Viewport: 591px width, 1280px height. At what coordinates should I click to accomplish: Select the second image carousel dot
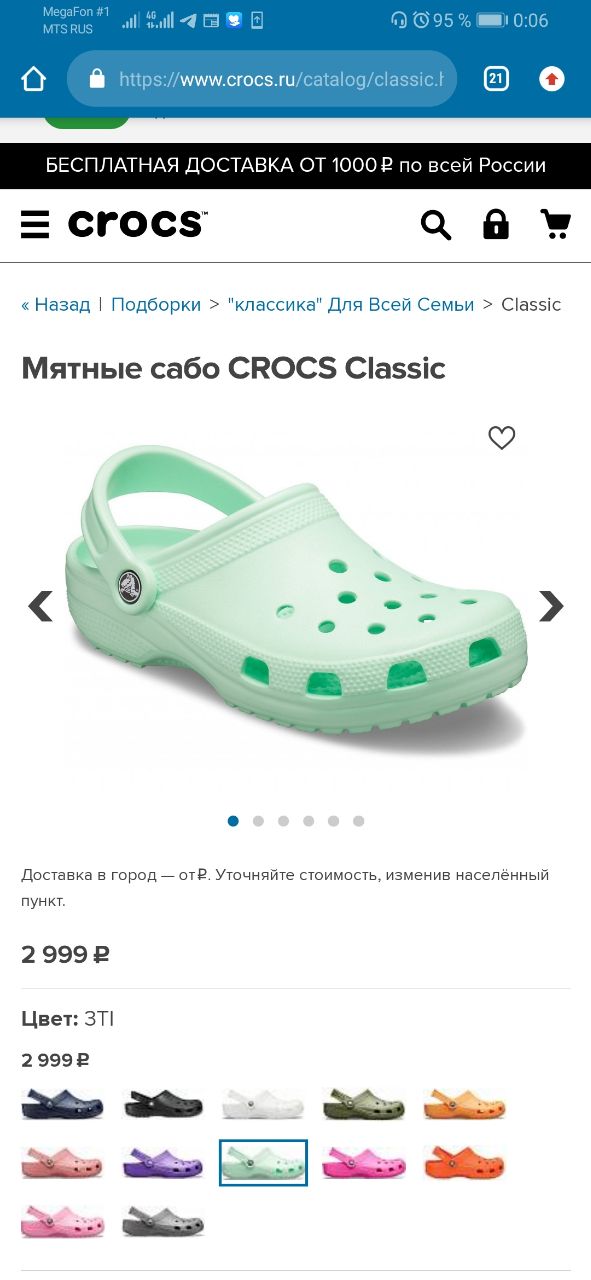(x=258, y=821)
